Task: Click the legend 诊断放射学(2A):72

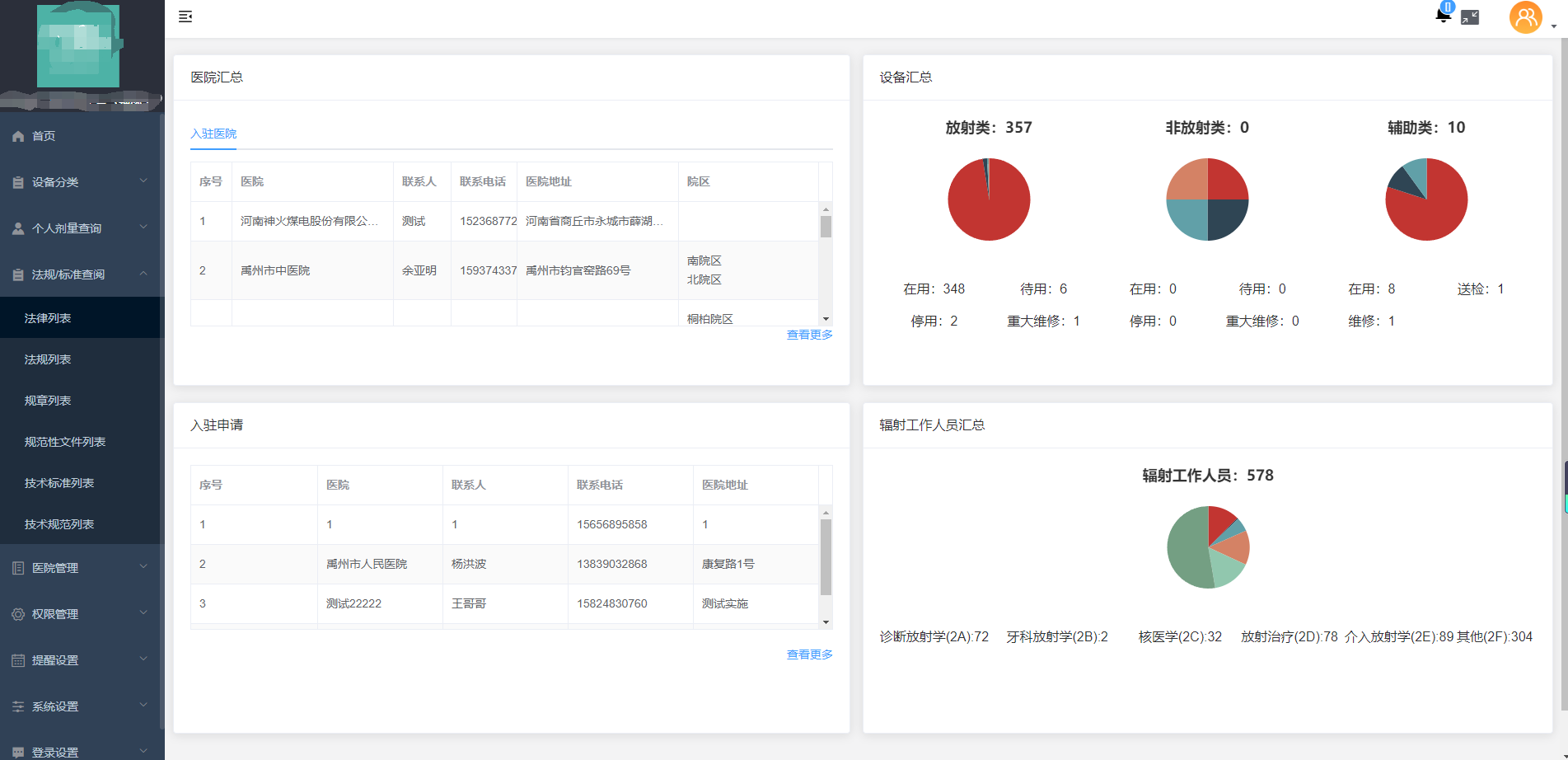Action: [x=934, y=636]
